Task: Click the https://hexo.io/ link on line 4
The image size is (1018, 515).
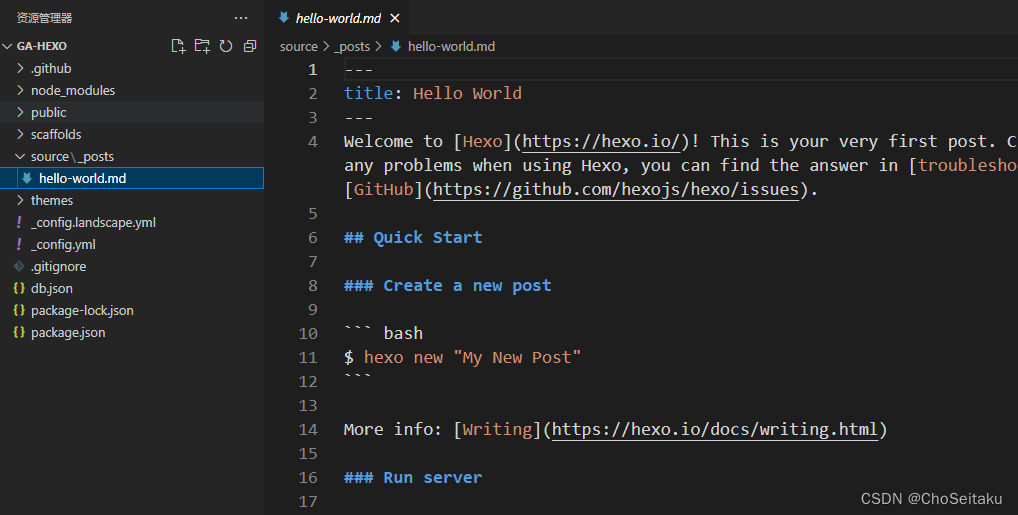Action: pyautogui.click(x=601, y=142)
